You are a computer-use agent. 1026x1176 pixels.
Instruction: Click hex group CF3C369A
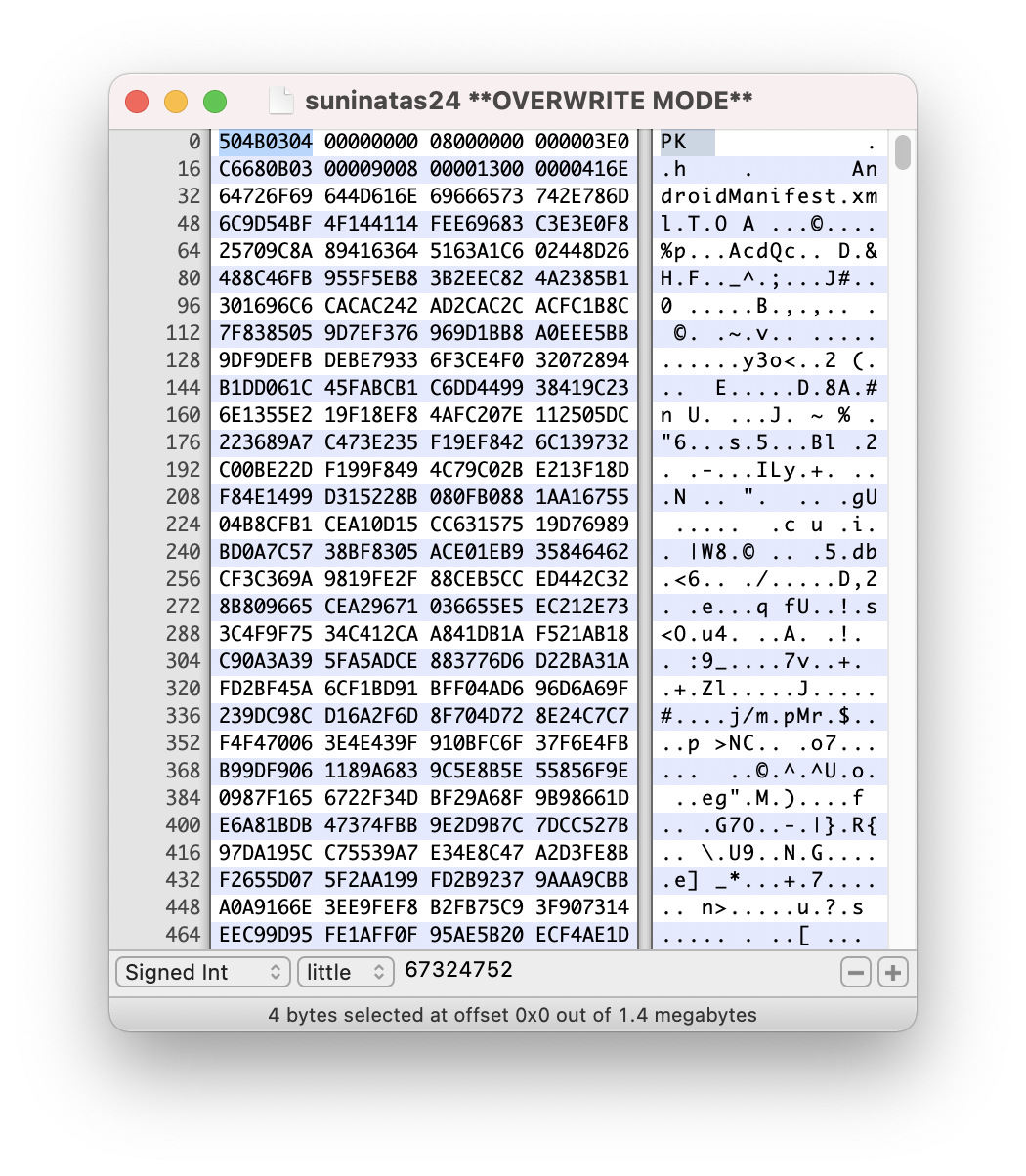[266, 579]
